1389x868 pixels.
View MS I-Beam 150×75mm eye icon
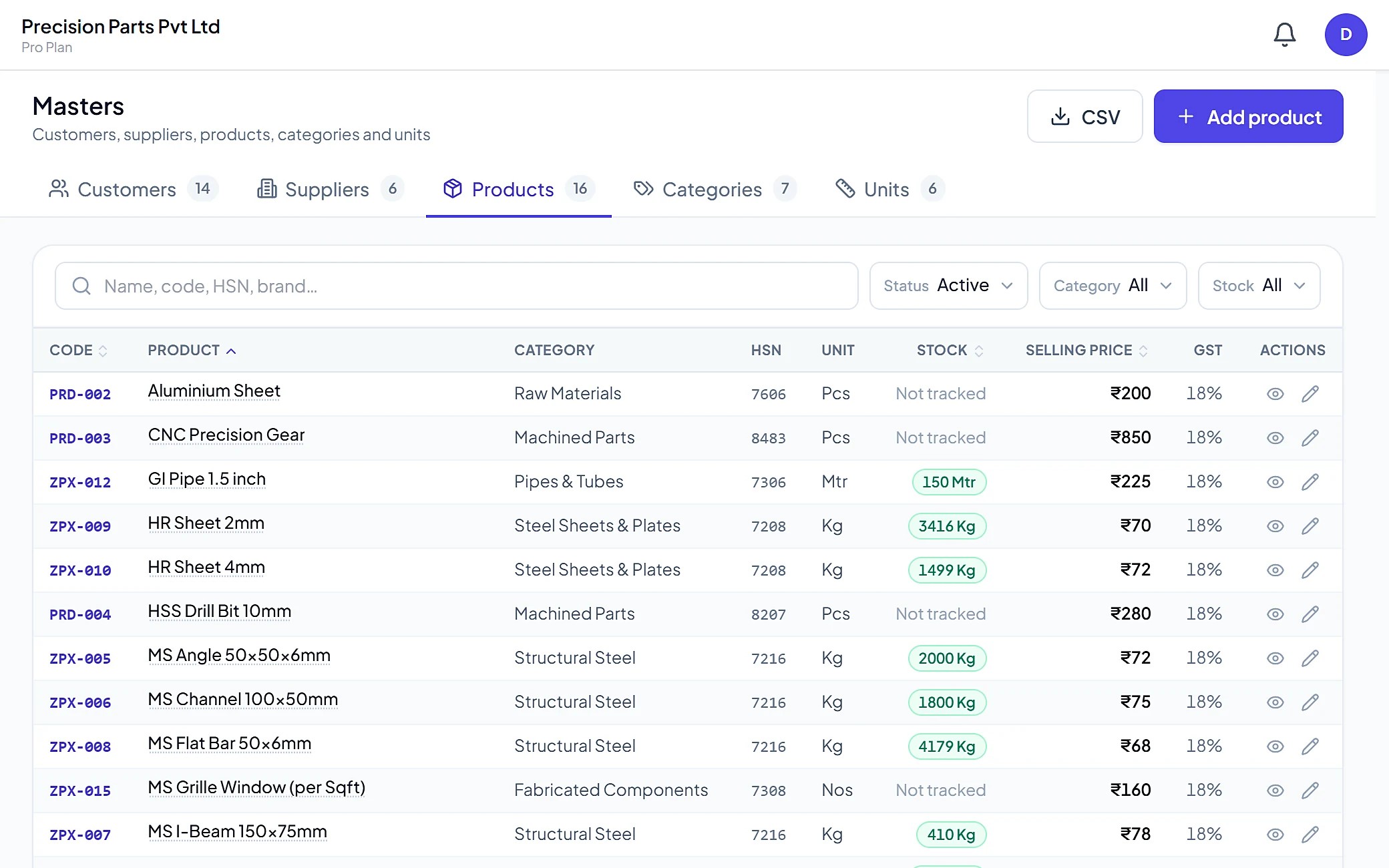coord(1275,835)
